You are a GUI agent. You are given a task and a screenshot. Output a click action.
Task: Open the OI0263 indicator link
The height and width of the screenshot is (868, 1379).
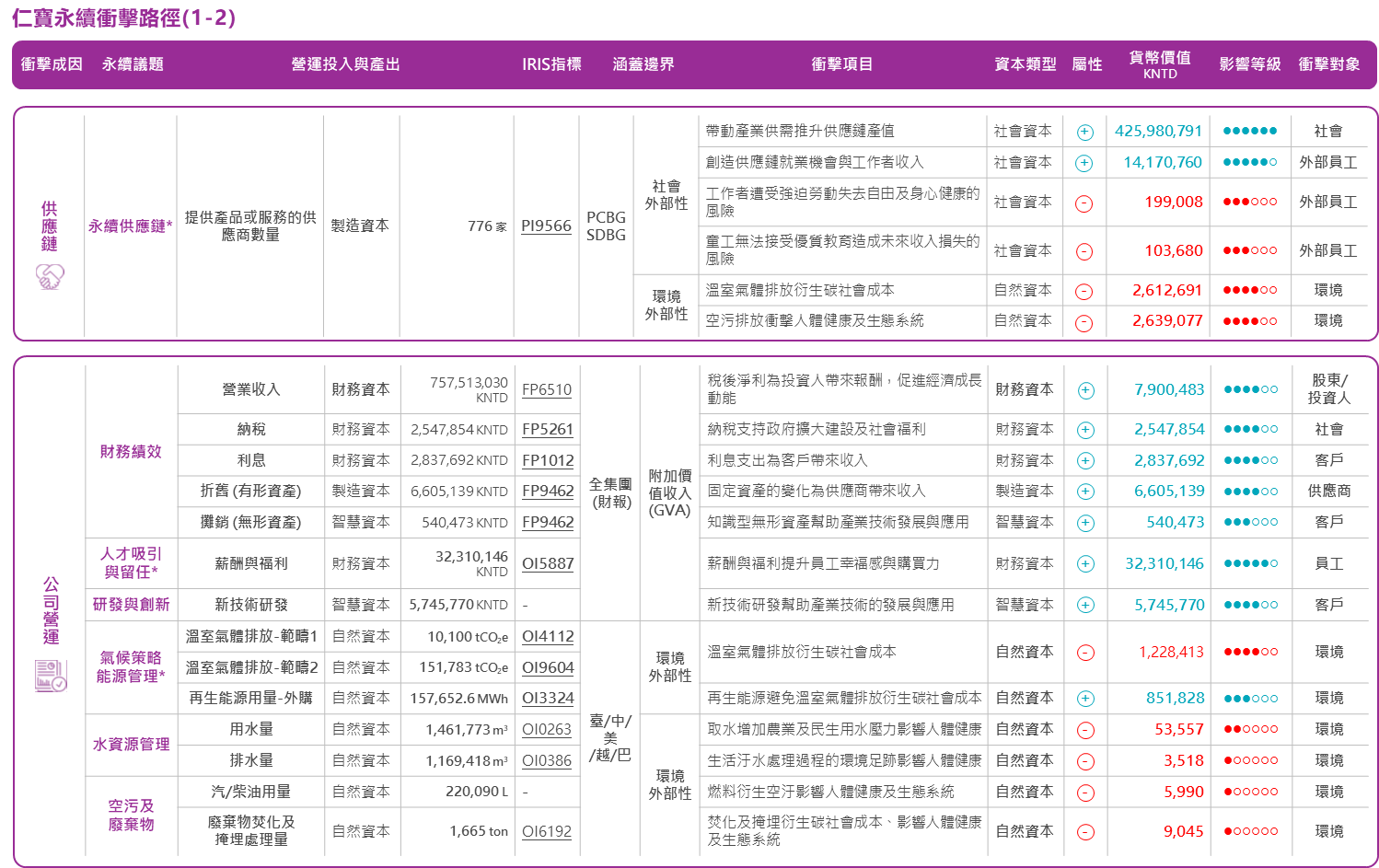pyautogui.click(x=547, y=729)
